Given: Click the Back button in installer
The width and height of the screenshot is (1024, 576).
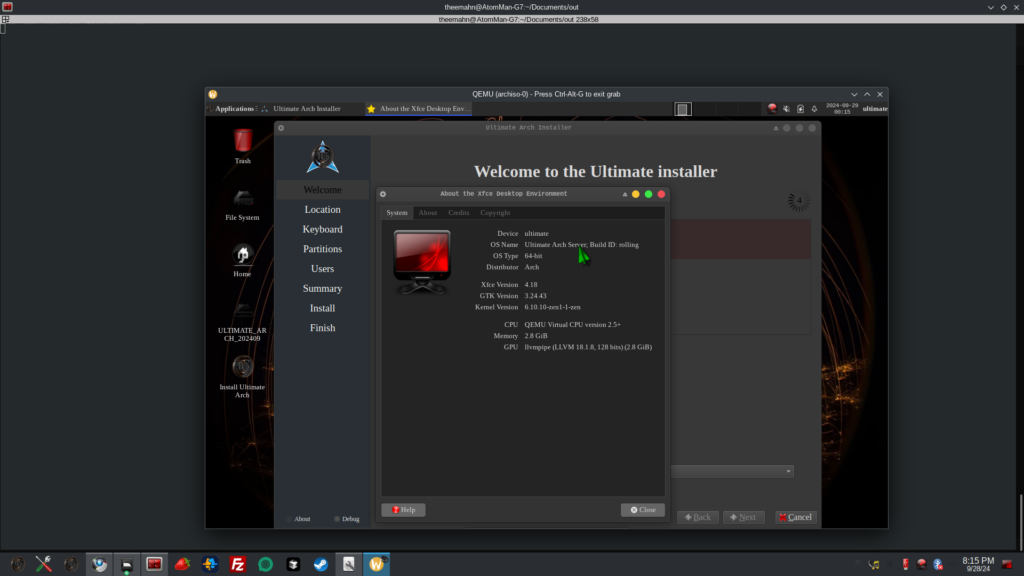Looking at the screenshot, I should (698, 517).
